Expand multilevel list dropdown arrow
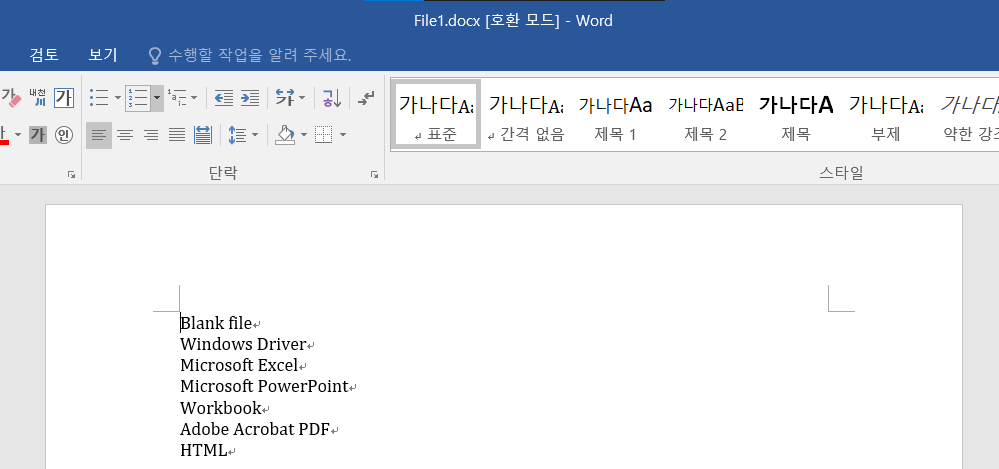The height and width of the screenshot is (469, 999). click(194, 97)
